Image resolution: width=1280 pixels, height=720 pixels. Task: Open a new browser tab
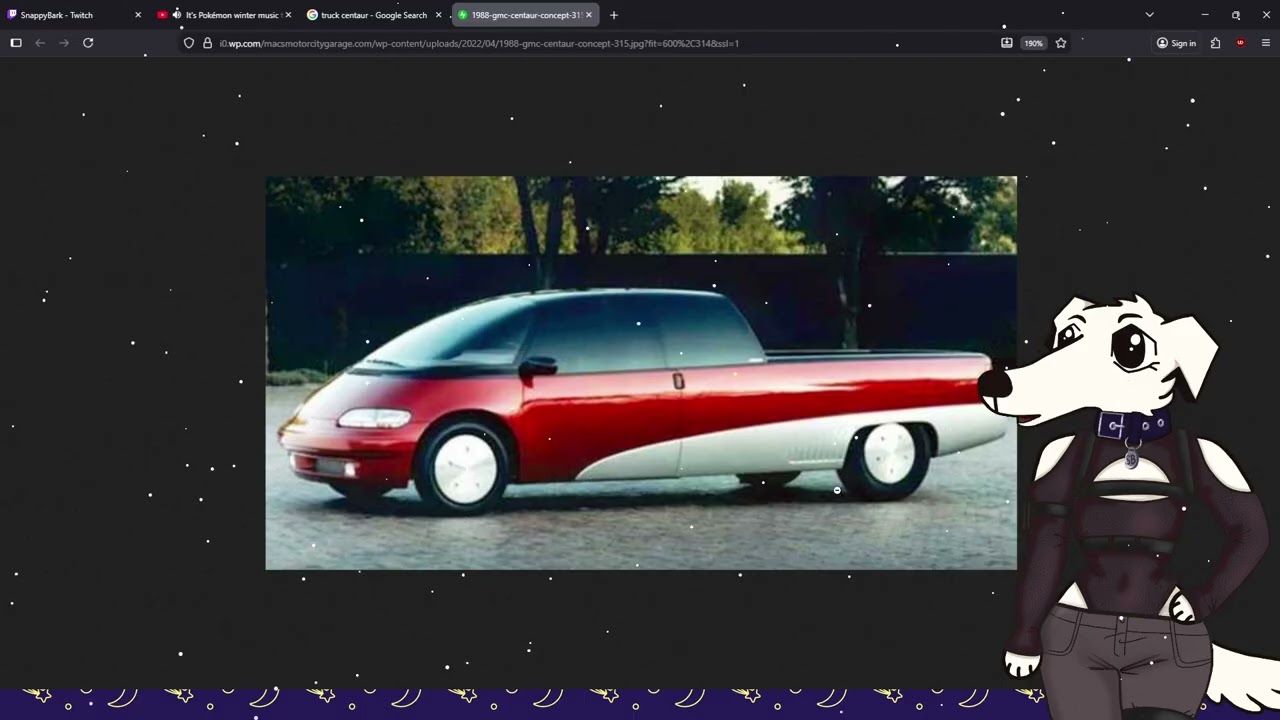pyautogui.click(x=614, y=15)
